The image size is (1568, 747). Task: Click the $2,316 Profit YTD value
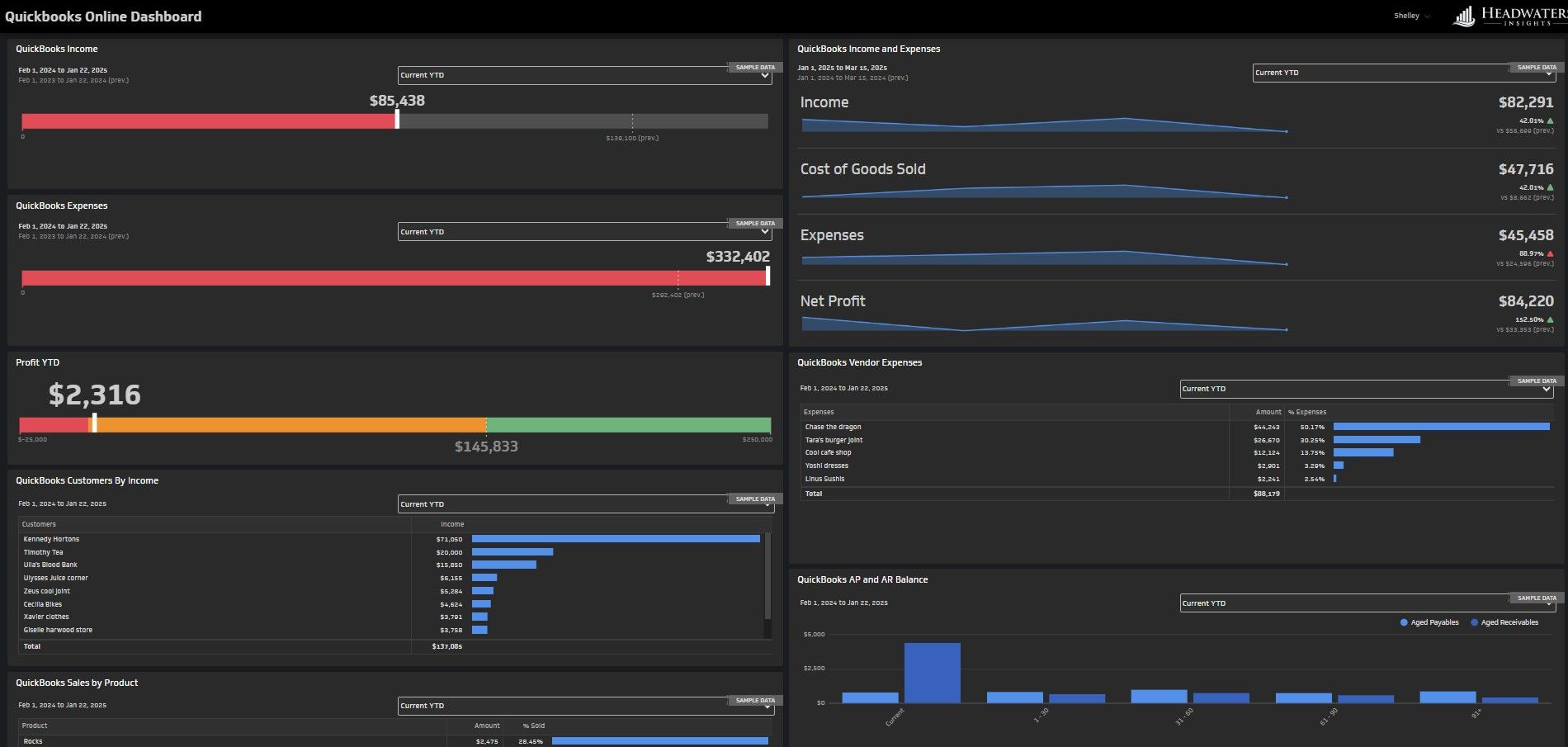[94, 395]
